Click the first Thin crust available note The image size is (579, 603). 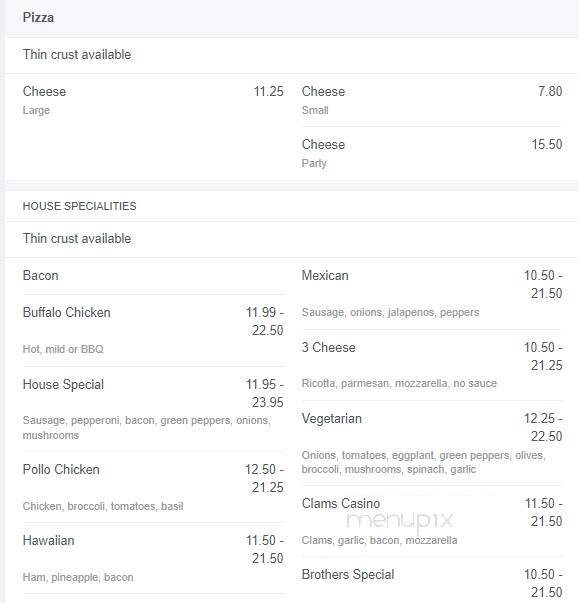[x=77, y=55]
